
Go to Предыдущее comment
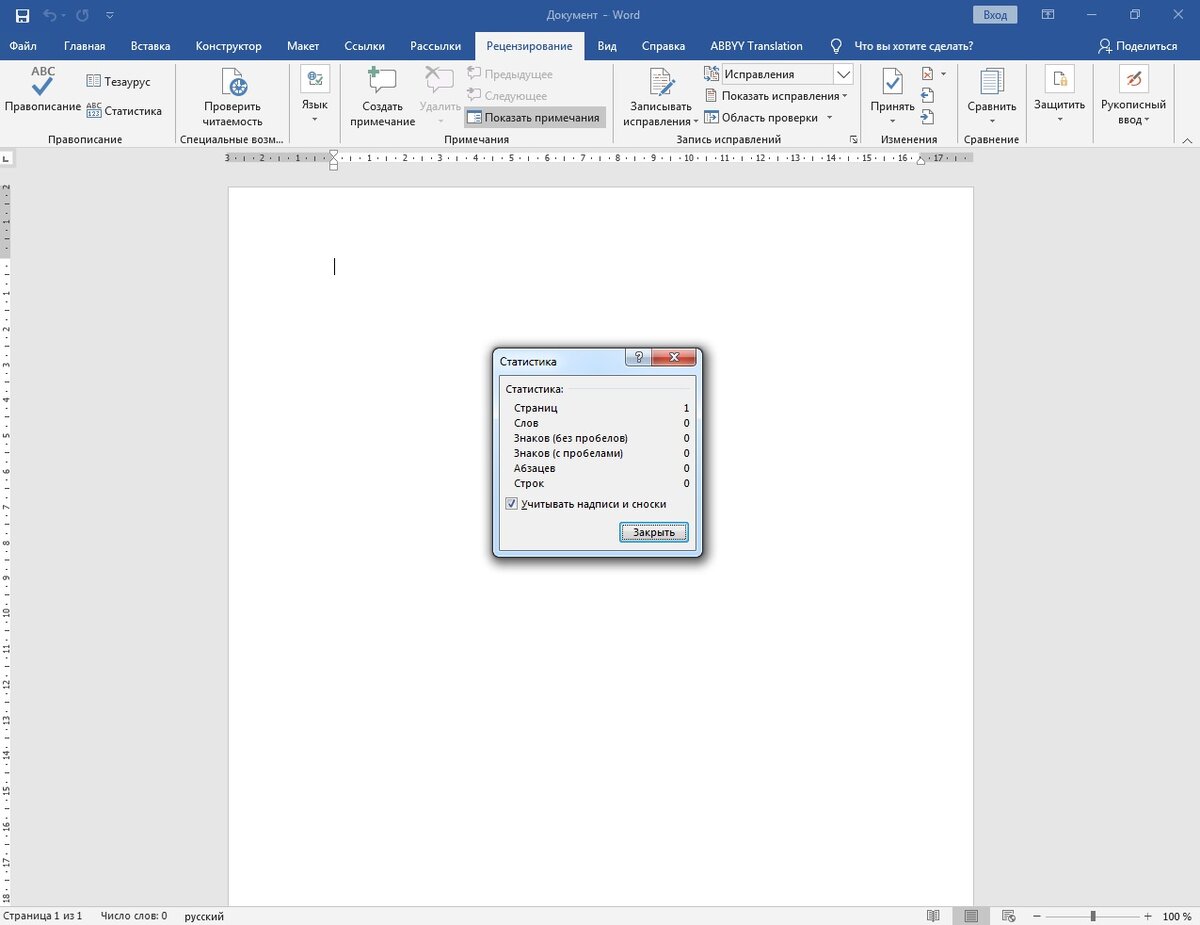510,74
